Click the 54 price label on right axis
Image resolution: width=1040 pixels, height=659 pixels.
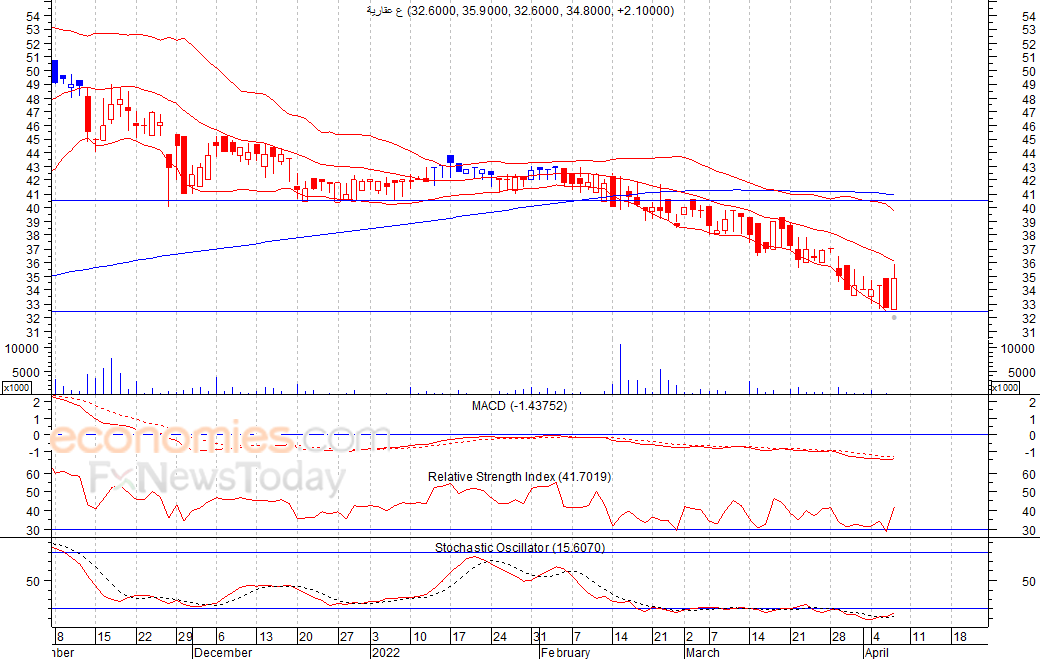point(1029,16)
